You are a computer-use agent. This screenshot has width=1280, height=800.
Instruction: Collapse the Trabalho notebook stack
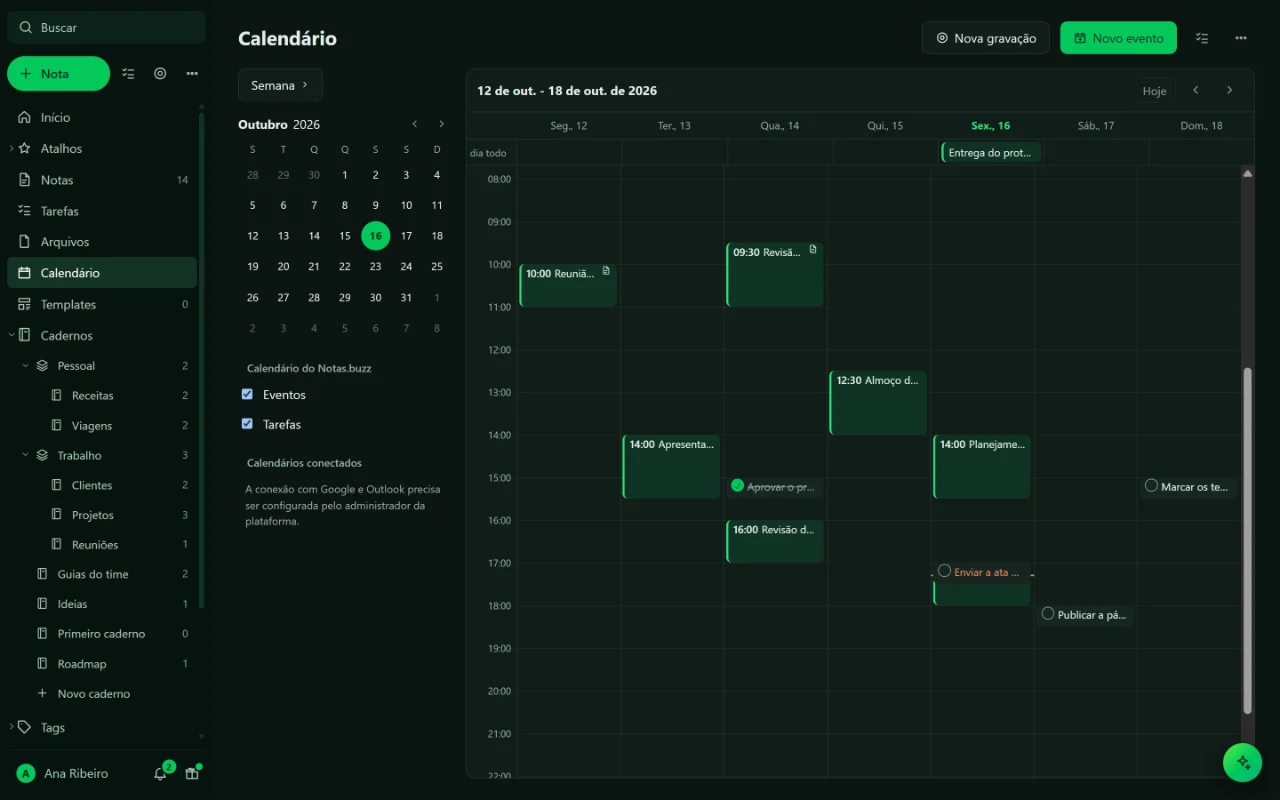26,455
